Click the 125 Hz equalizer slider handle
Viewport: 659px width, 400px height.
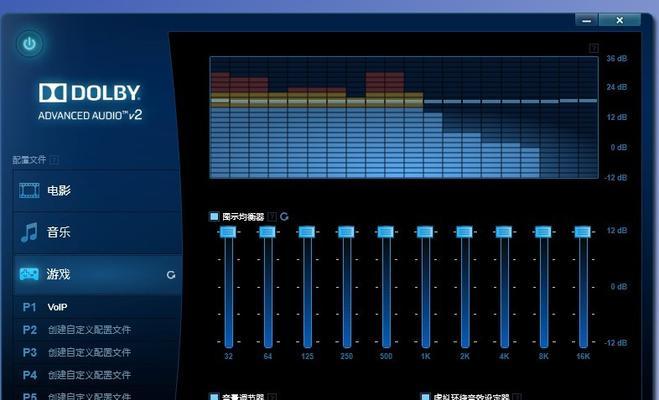coord(307,232)
